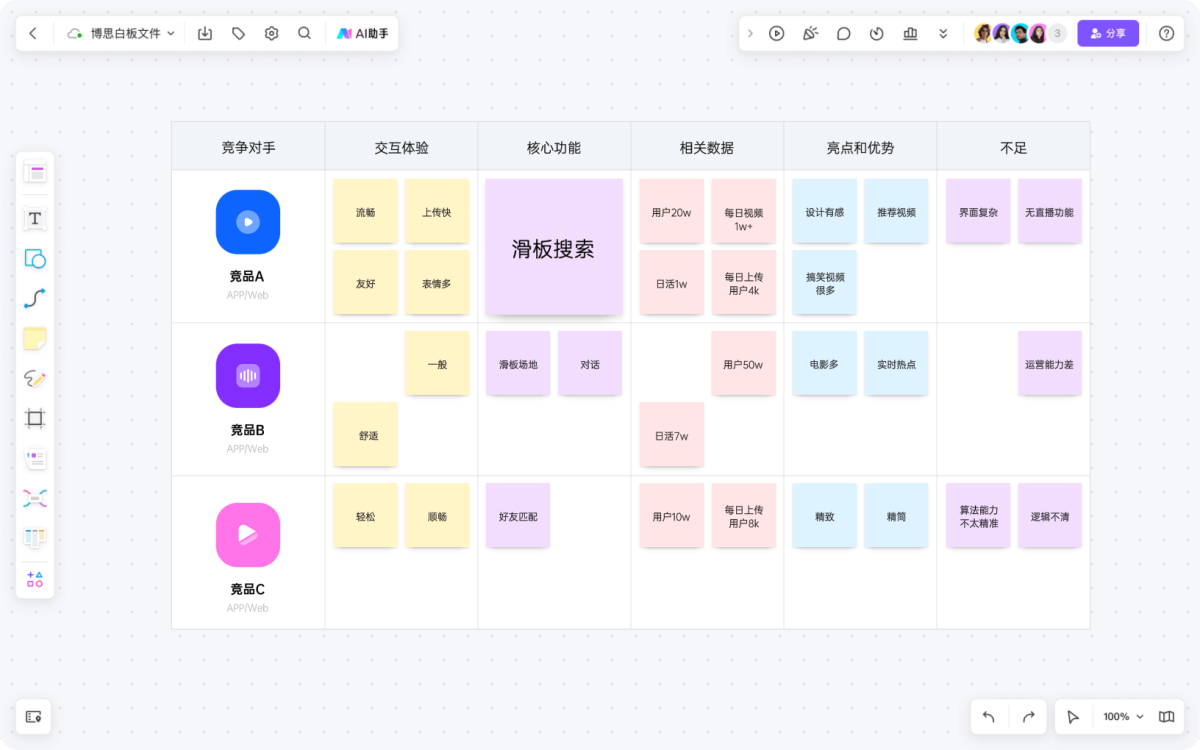
Task: Choose the Frame tool
Action: point(34,418)
